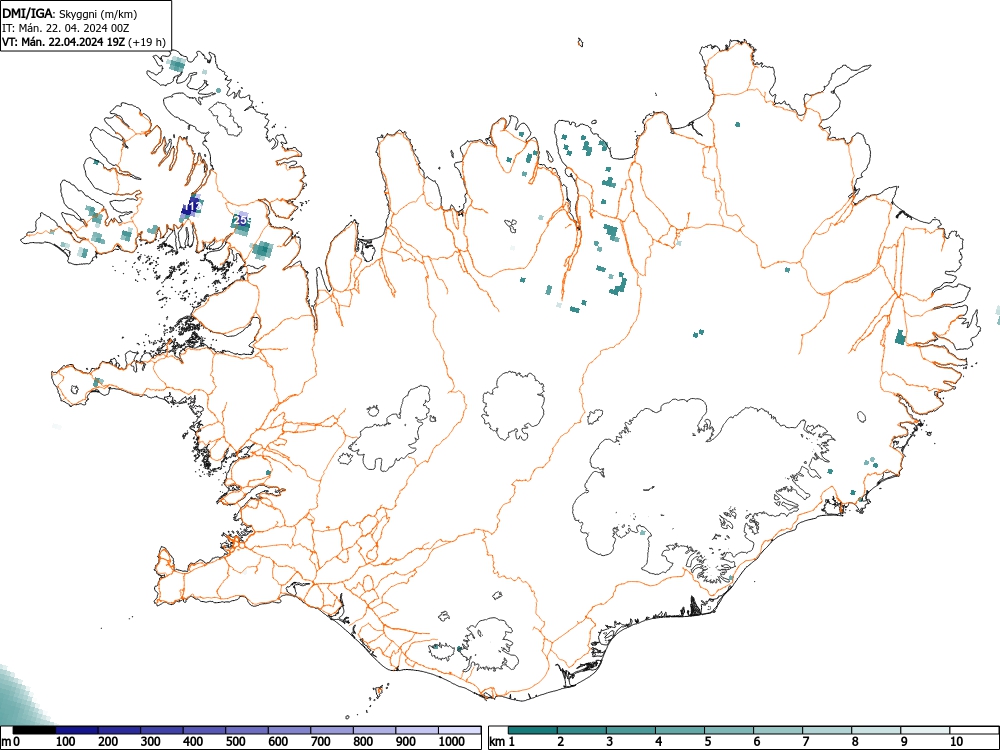
Task: Select the '800' label on the meter legend
Action: click(x=363, y=742)
